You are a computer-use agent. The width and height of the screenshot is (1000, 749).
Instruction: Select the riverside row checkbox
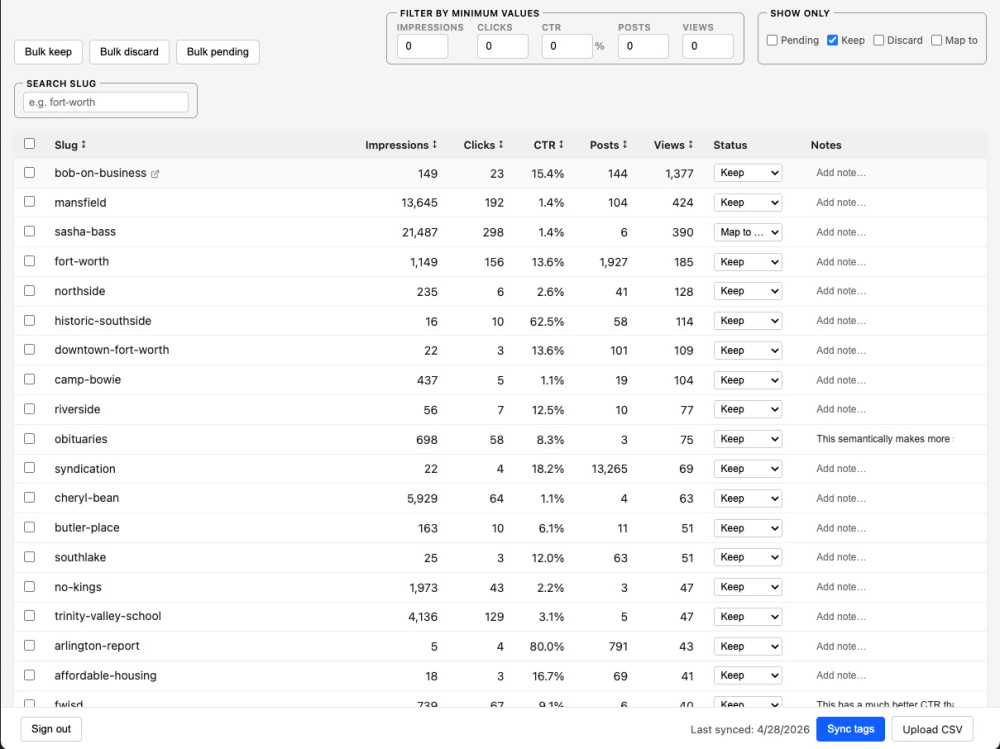coord(29,408)
